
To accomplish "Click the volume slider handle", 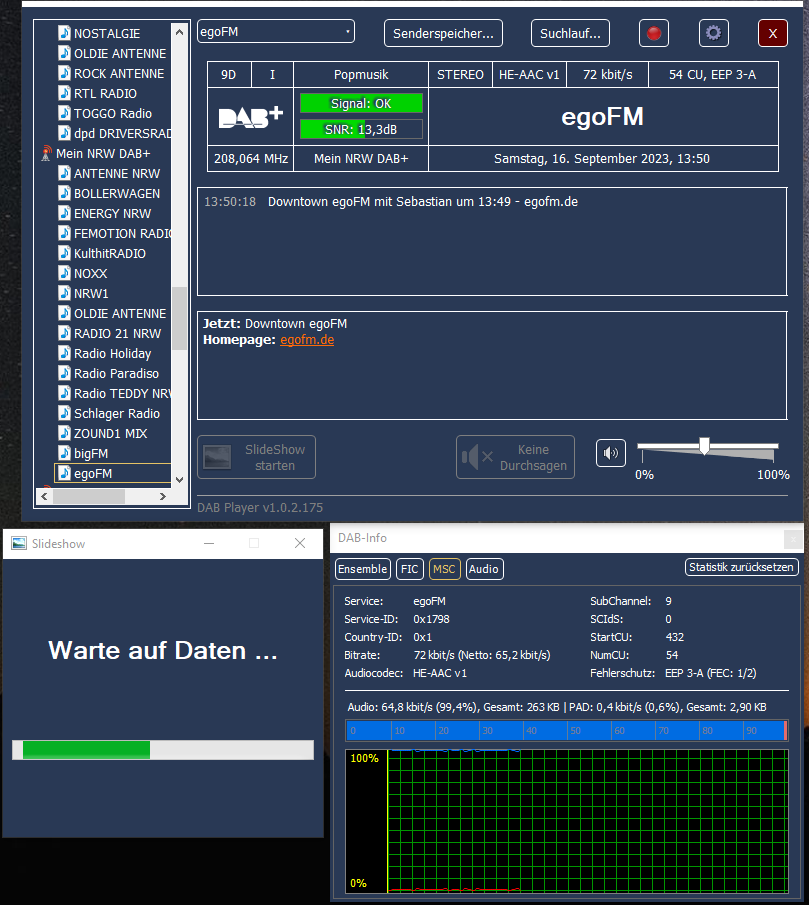I will [x=705, y=446].
